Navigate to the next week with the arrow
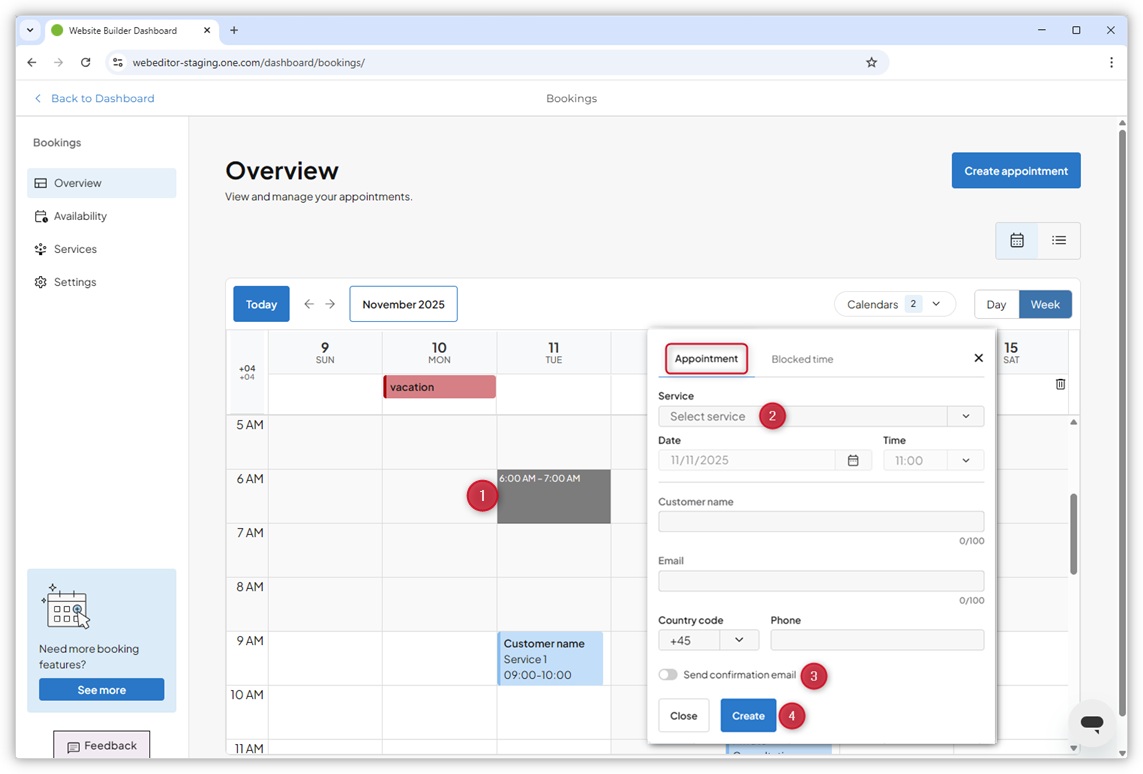The height and width of the screenshot is (774, 1143). coord(331,304)
